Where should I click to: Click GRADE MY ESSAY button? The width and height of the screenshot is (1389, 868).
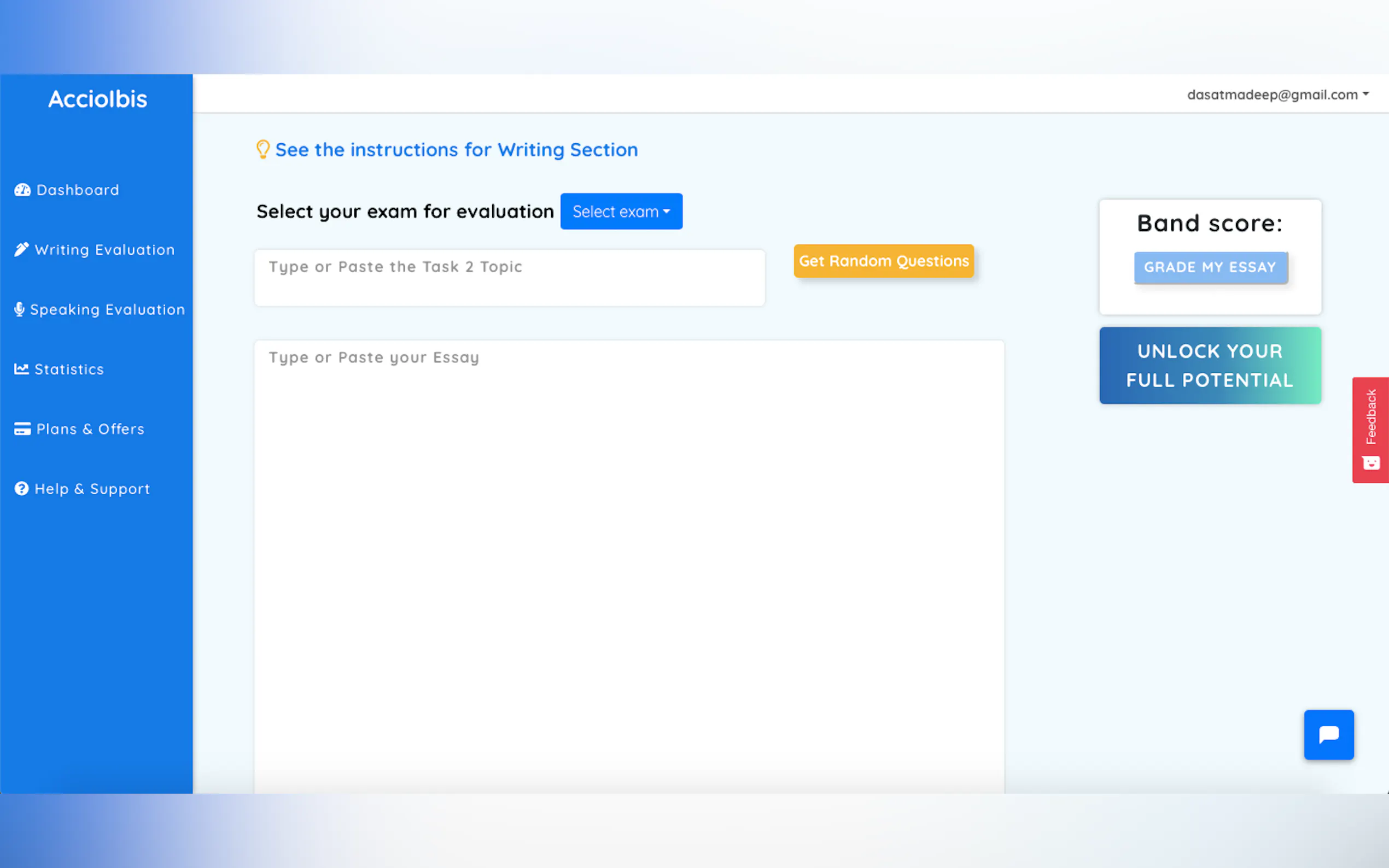1210,267
